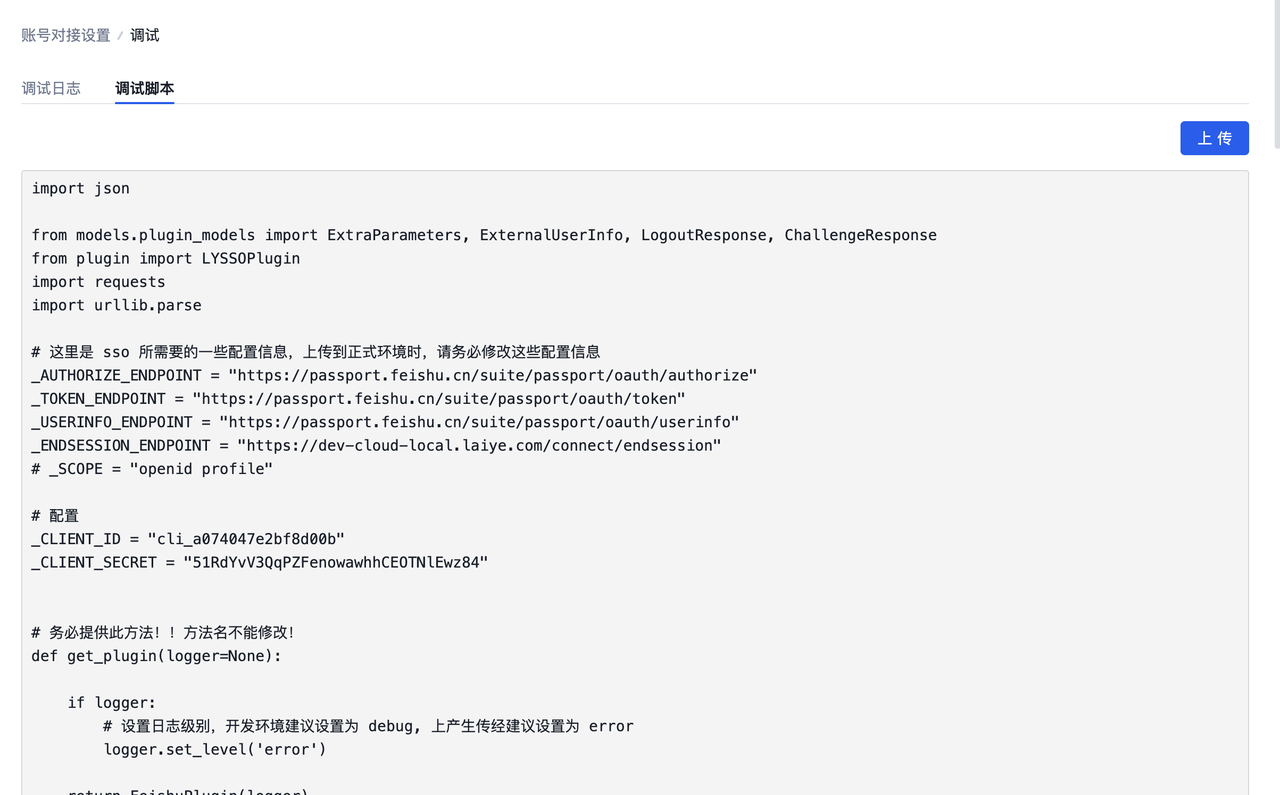The height and width of the screenshot is (795, 1280).
Task: Click the page scrollbar thumb on the right edge
Action: (x=1276, y=75)
